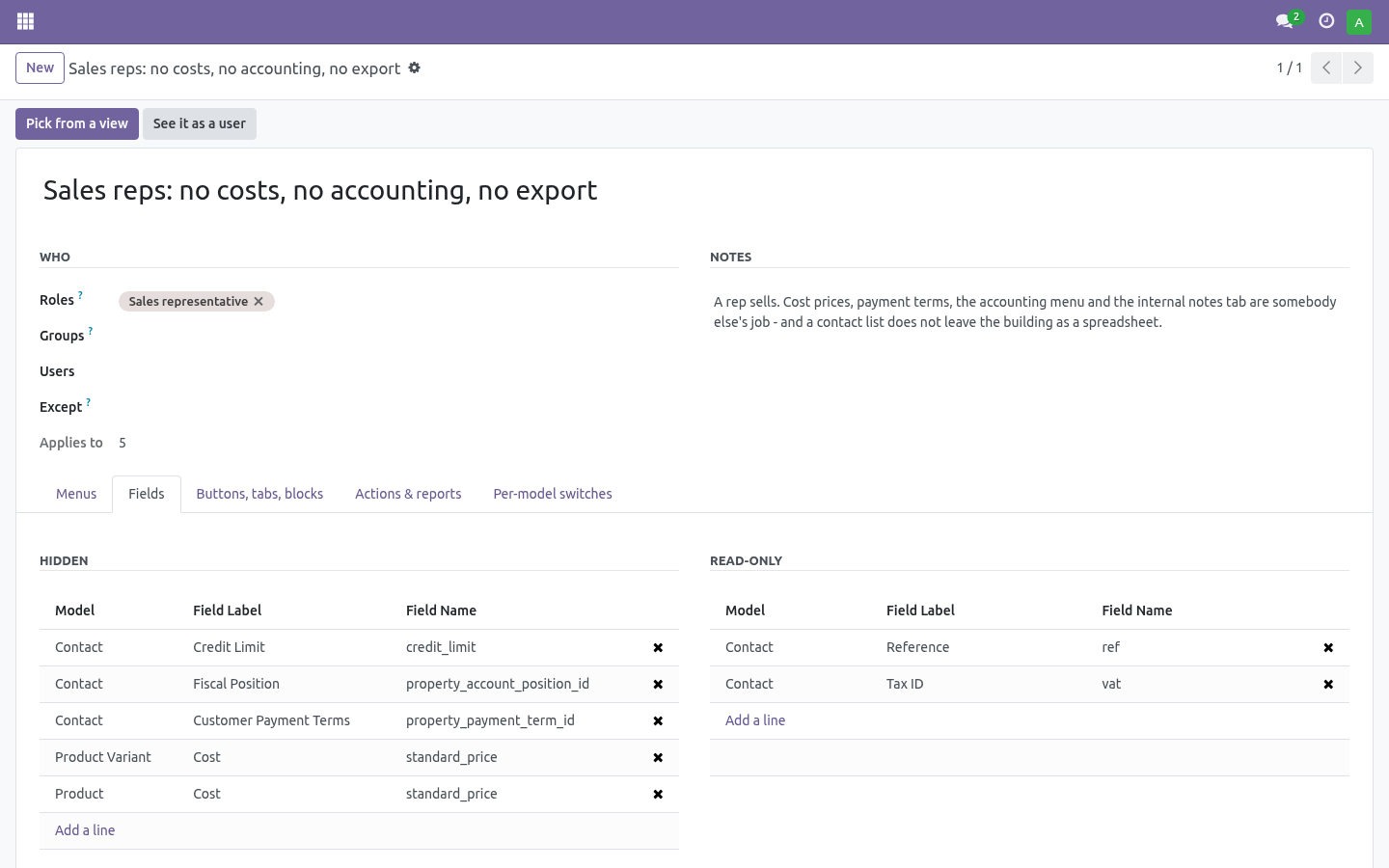Click the Users input field
The height and width of the screenshot is (868, 1389).
tap(398, 372)
